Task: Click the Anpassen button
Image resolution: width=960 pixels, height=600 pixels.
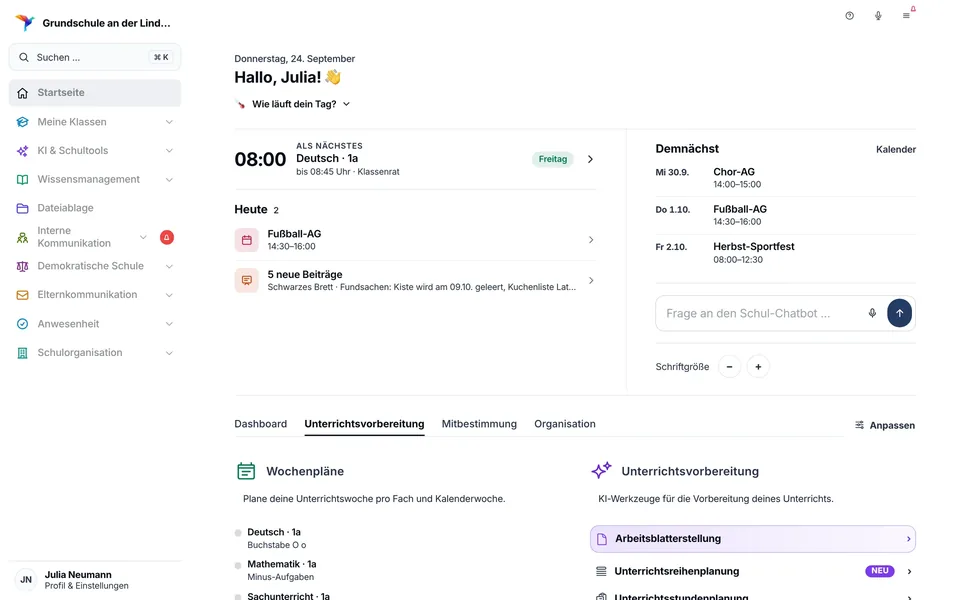Action: [885, 425]
